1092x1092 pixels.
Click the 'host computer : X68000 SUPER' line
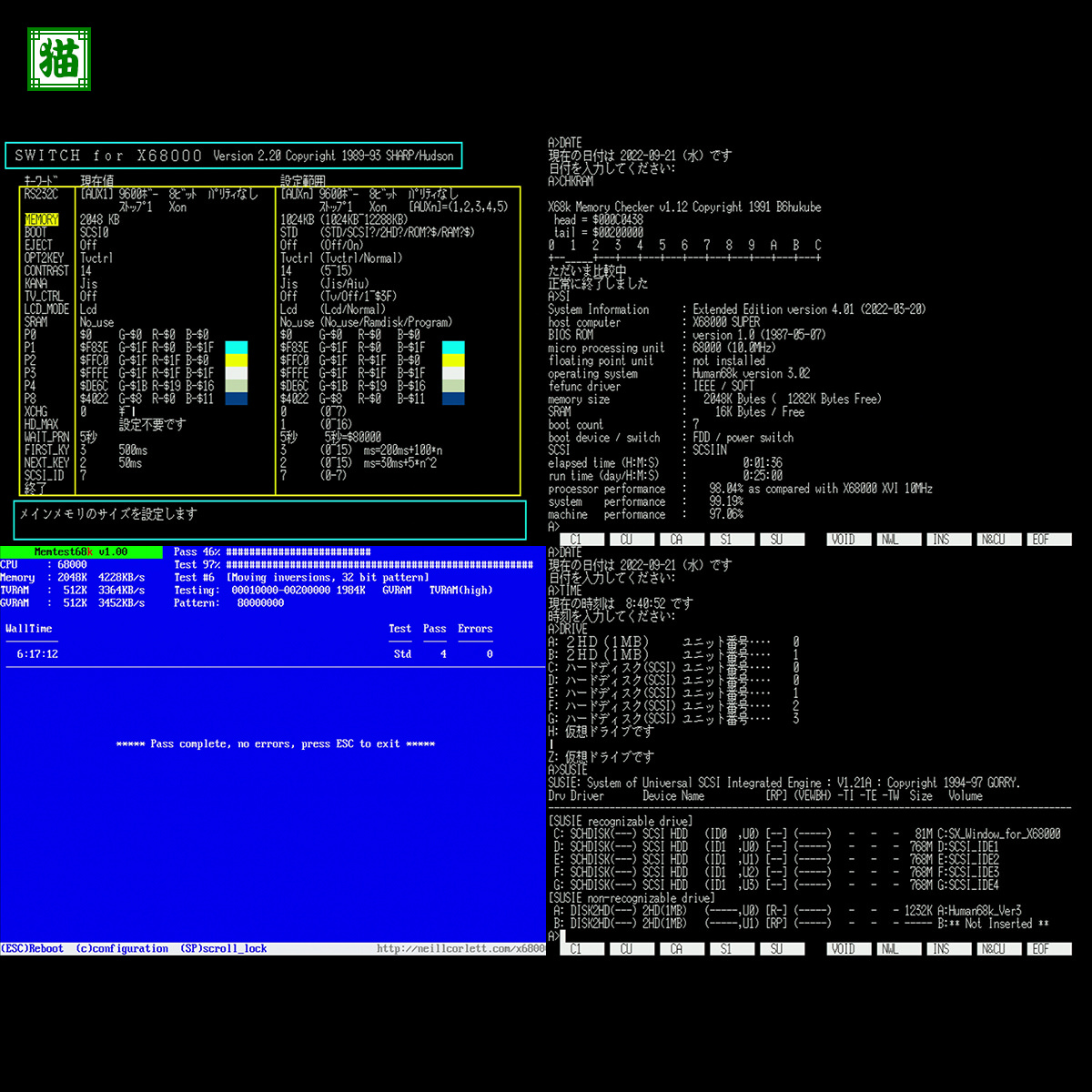point(653,322)
